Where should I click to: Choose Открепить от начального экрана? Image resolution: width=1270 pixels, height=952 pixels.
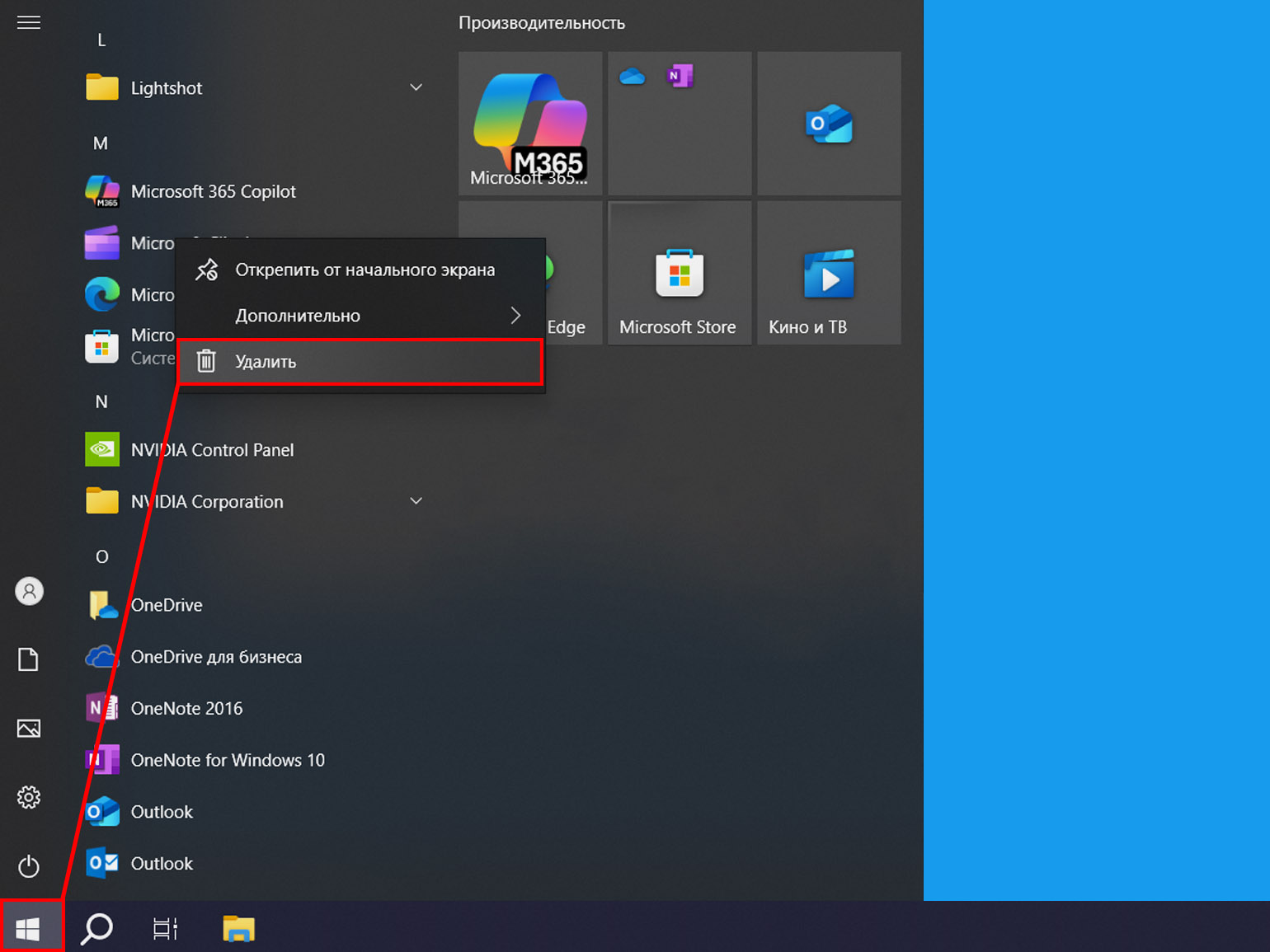click(x=360, y=270)
